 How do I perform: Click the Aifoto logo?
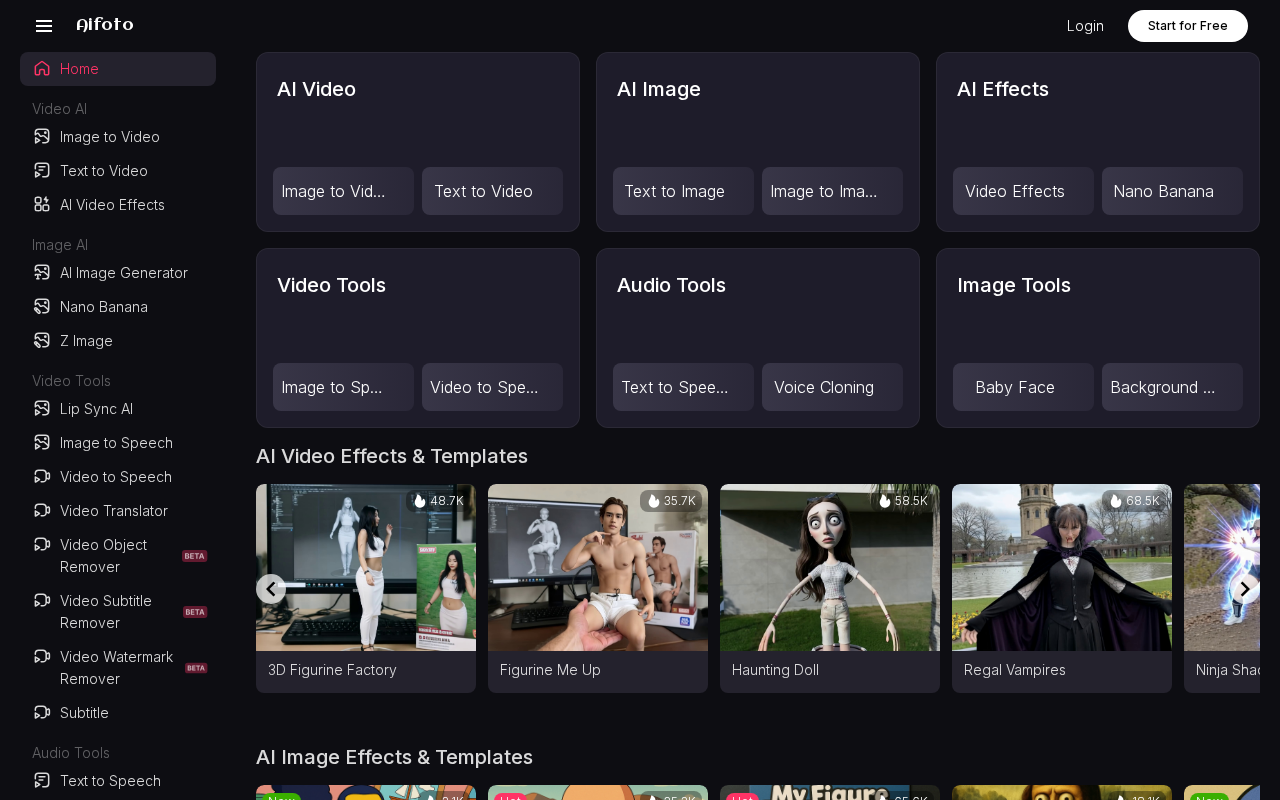pyautogui.click(x=105, y=25)
